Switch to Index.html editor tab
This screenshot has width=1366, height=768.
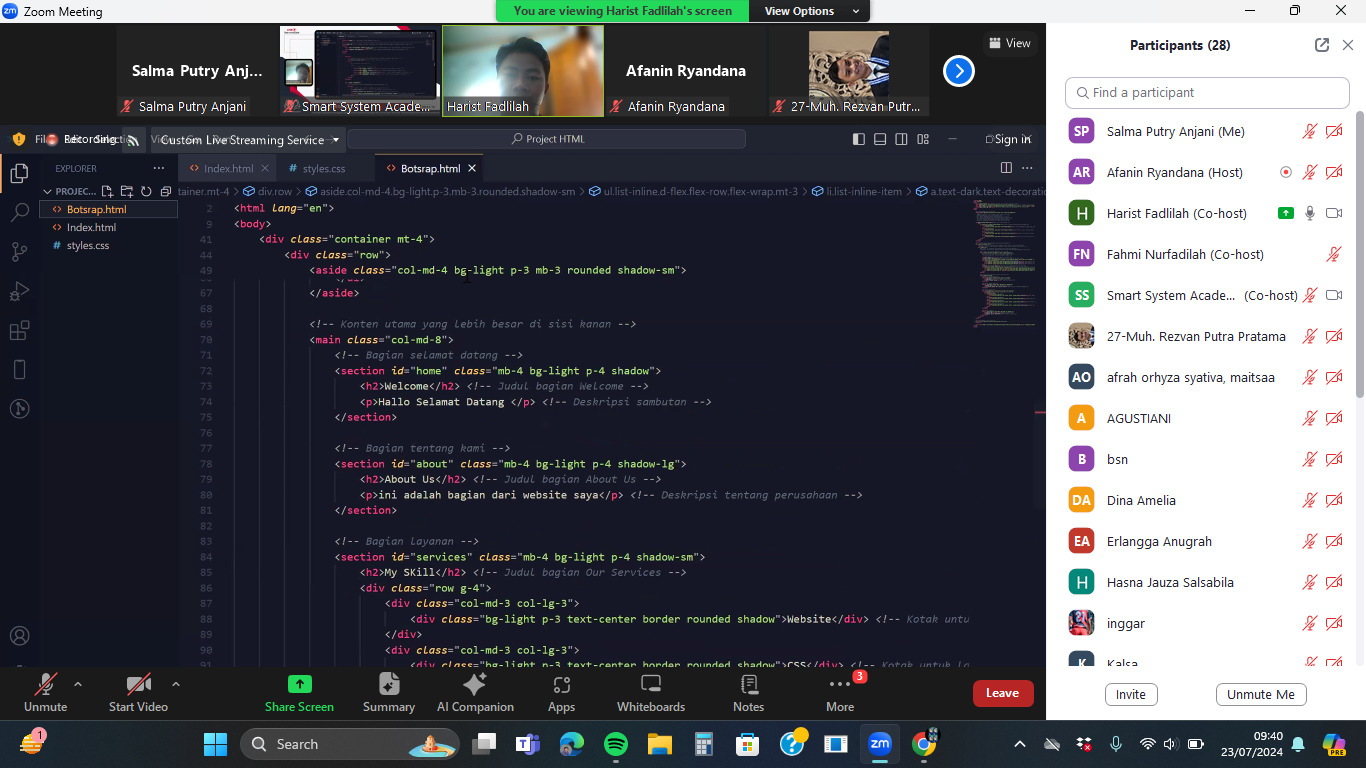[229, 168]
